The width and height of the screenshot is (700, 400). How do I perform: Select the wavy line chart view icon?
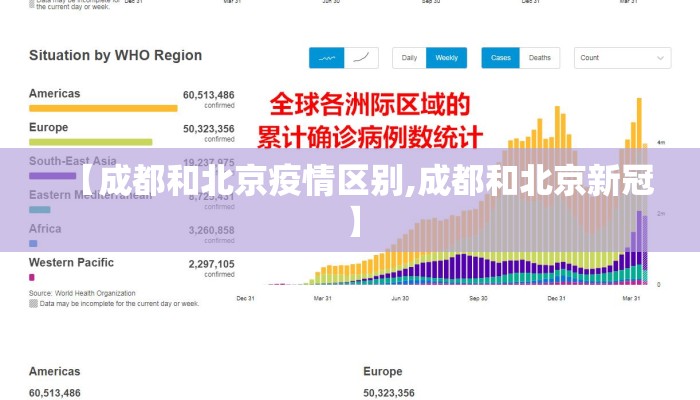click(326, 58)
